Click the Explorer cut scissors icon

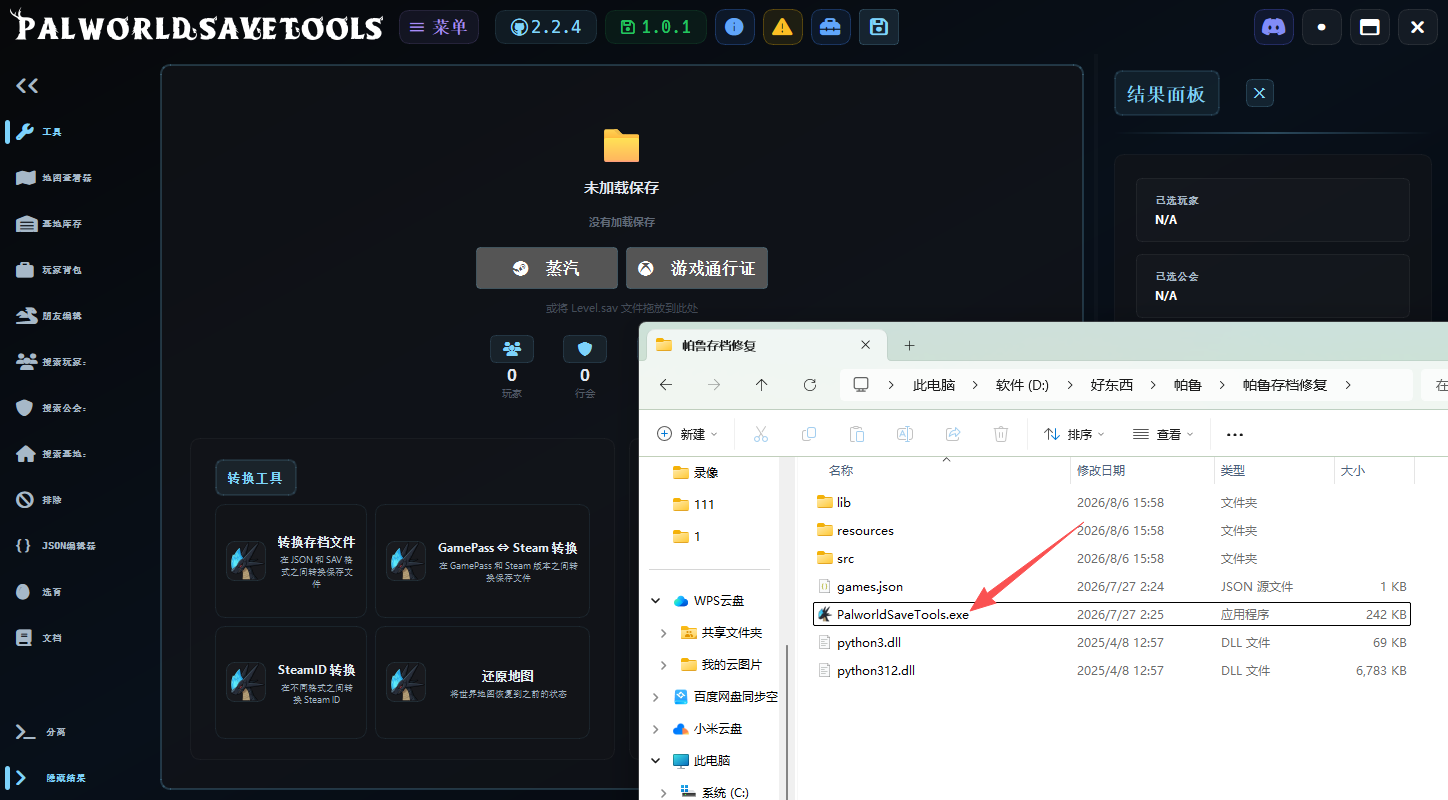click(760, 434)
